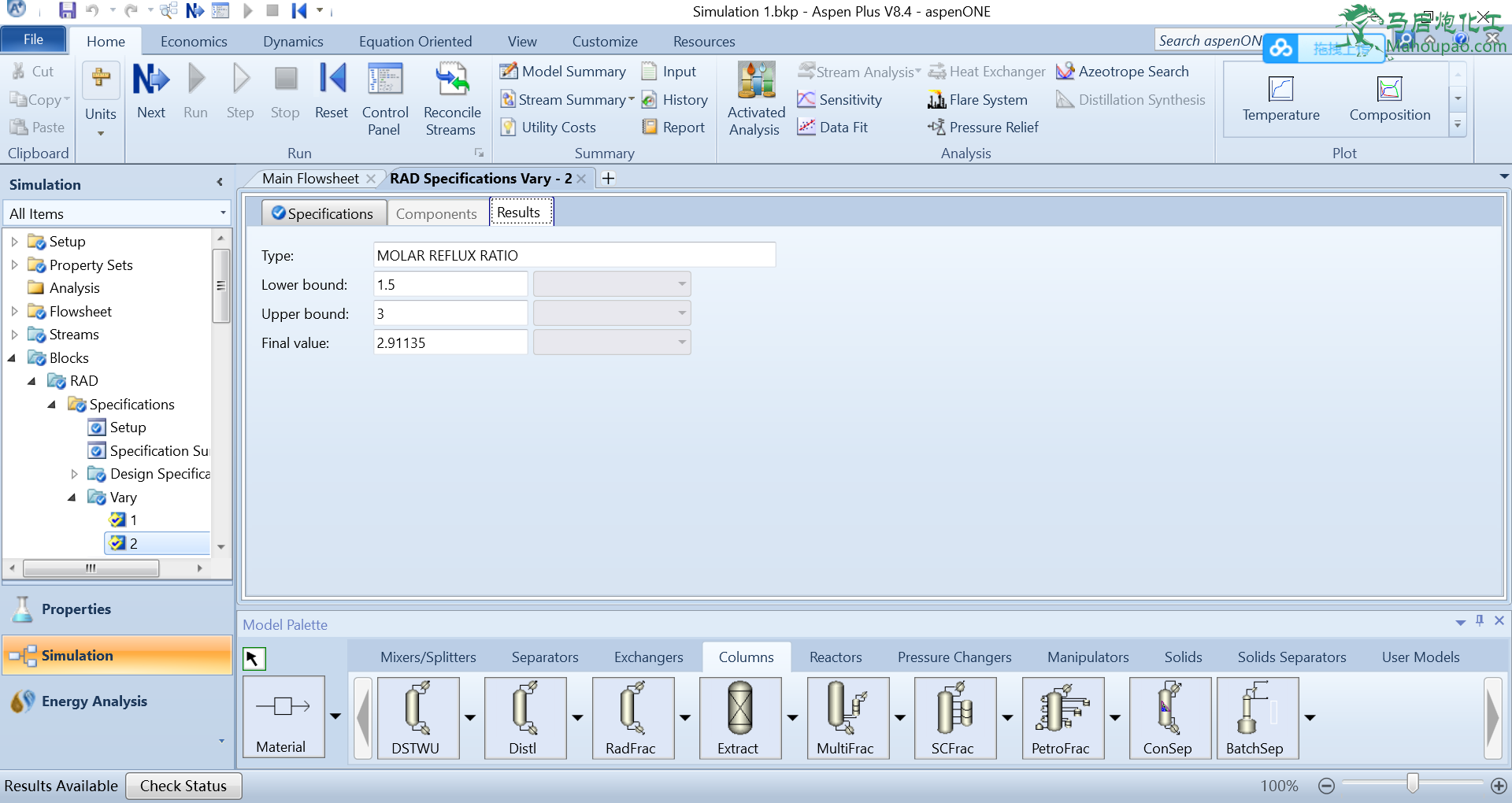Click the Lower bound input field

(x=450, y=284)
